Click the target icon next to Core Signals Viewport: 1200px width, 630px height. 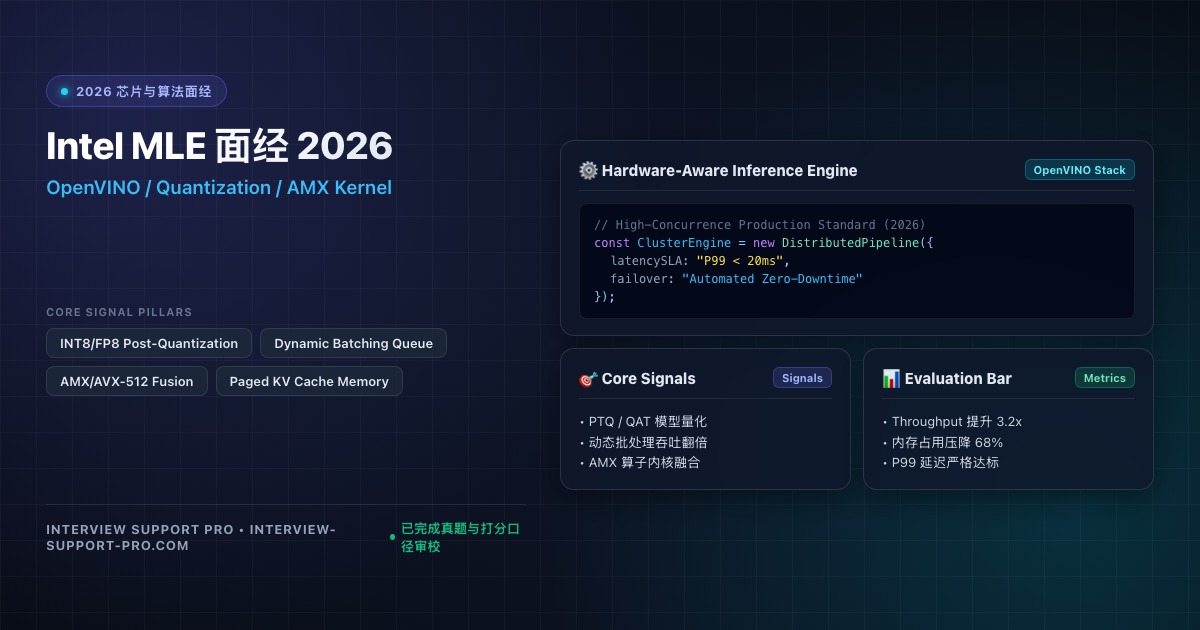coord(588,379)
